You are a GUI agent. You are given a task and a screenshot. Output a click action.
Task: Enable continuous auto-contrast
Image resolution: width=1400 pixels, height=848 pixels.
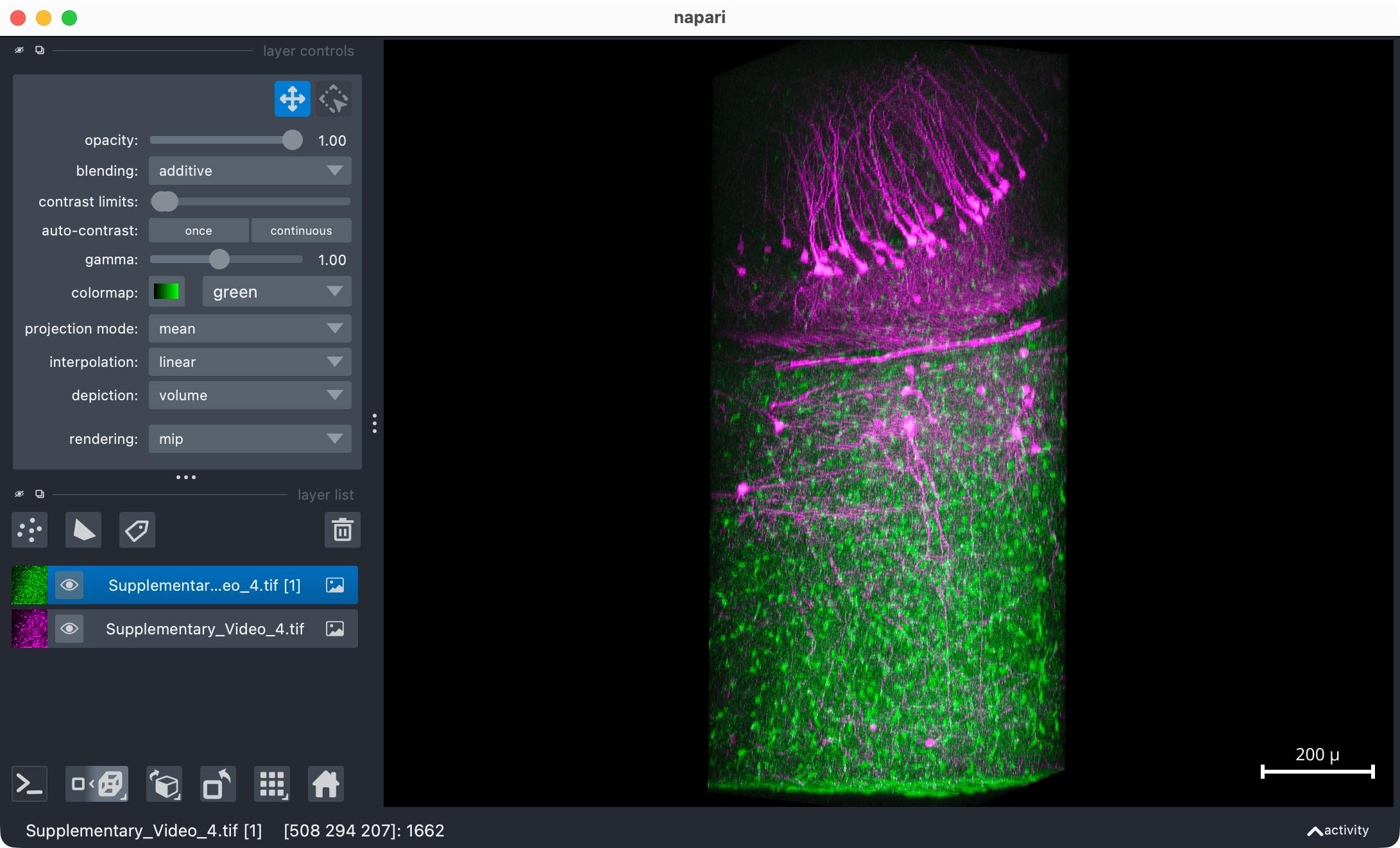[x=302, y=230]
